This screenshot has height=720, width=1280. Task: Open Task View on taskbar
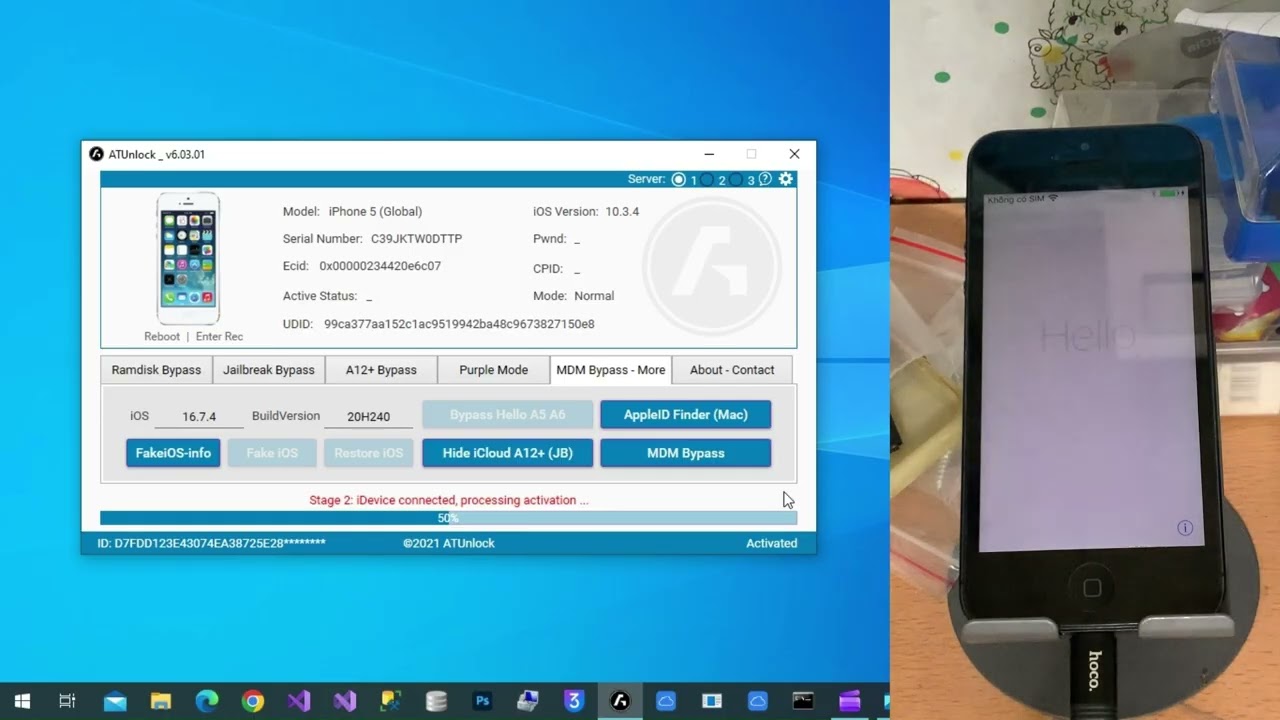click(x=67, y=701)
